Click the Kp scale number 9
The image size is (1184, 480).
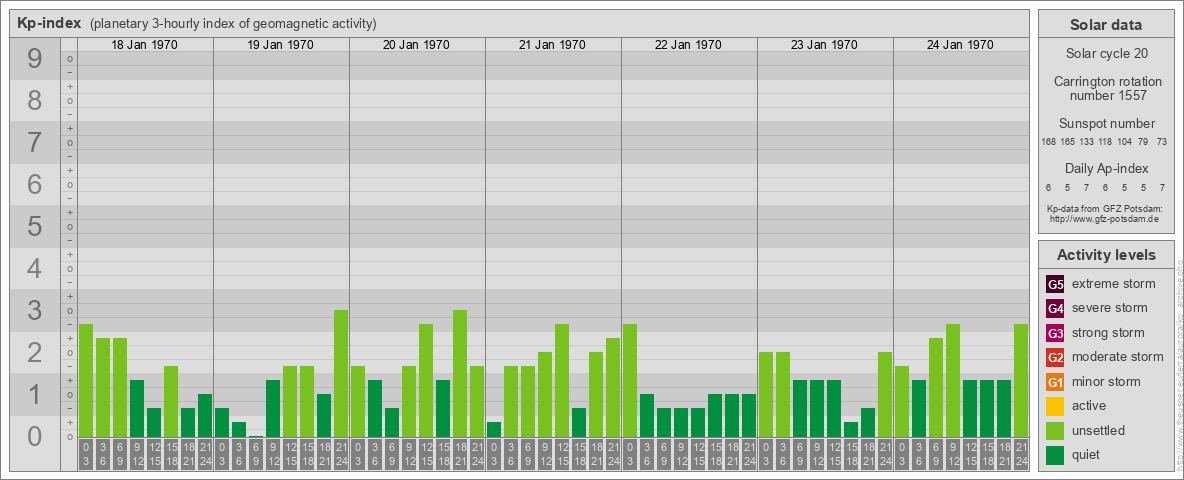point(34,59)
